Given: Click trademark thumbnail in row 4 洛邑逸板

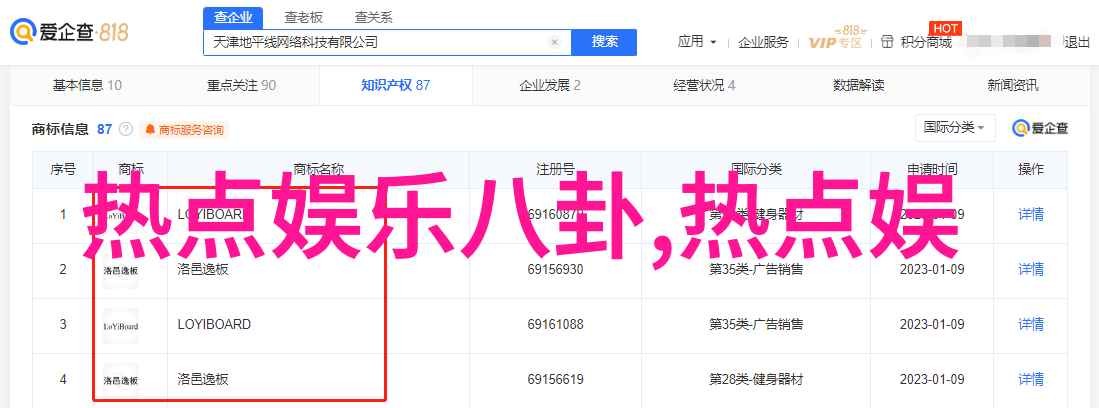Looking at the screenshot, I should click(x=121, y=381).
